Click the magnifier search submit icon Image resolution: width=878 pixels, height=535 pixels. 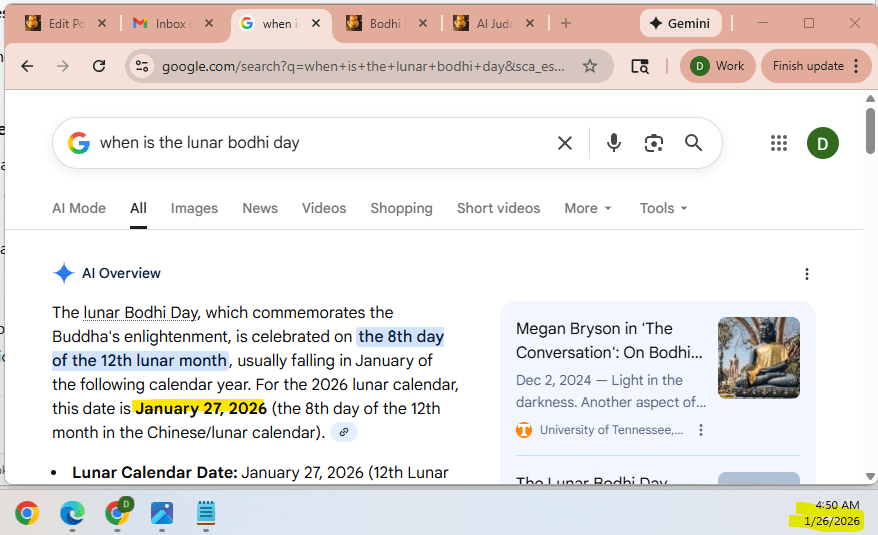click(694, 143)
